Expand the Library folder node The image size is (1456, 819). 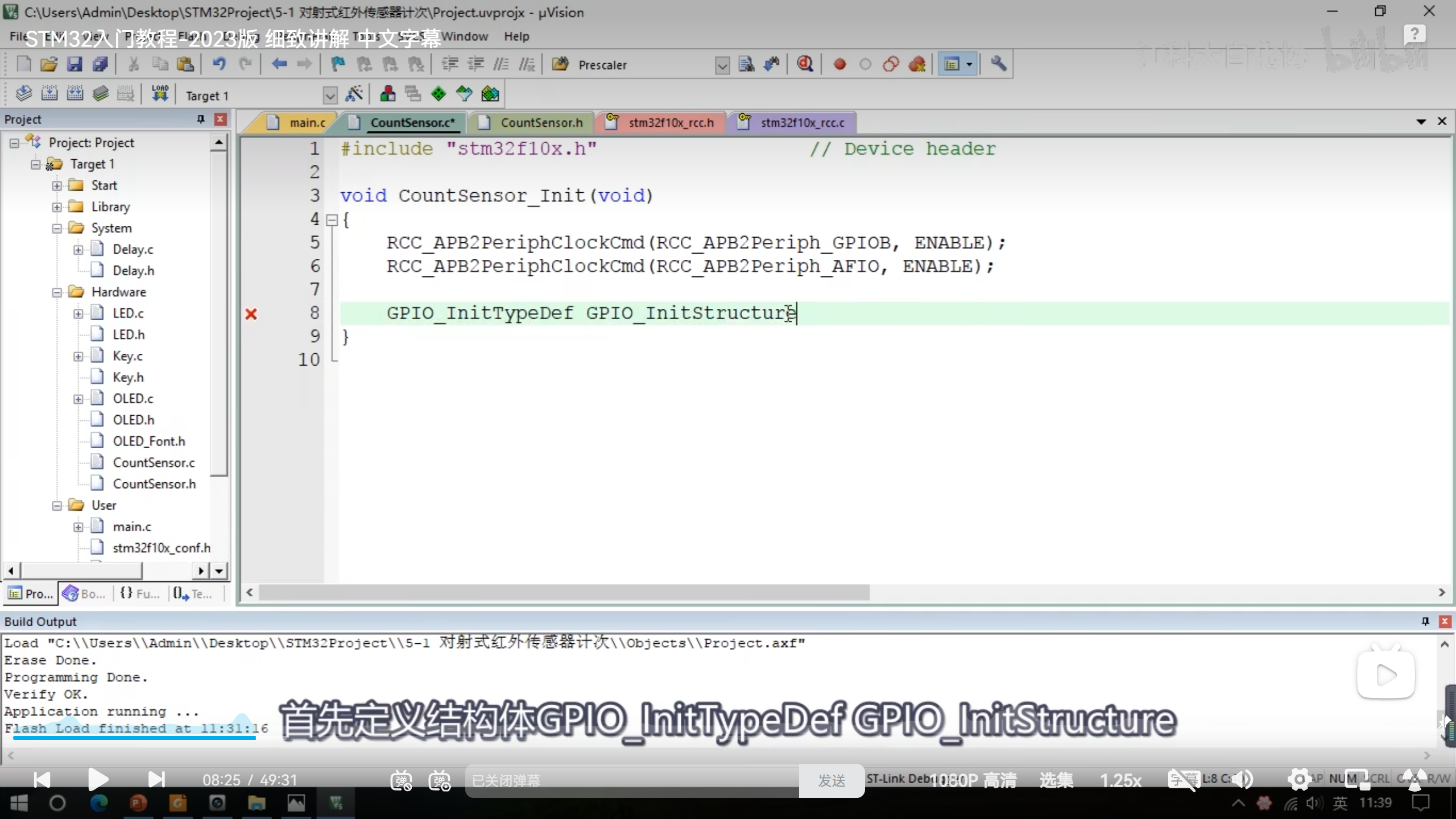point(57,207)
